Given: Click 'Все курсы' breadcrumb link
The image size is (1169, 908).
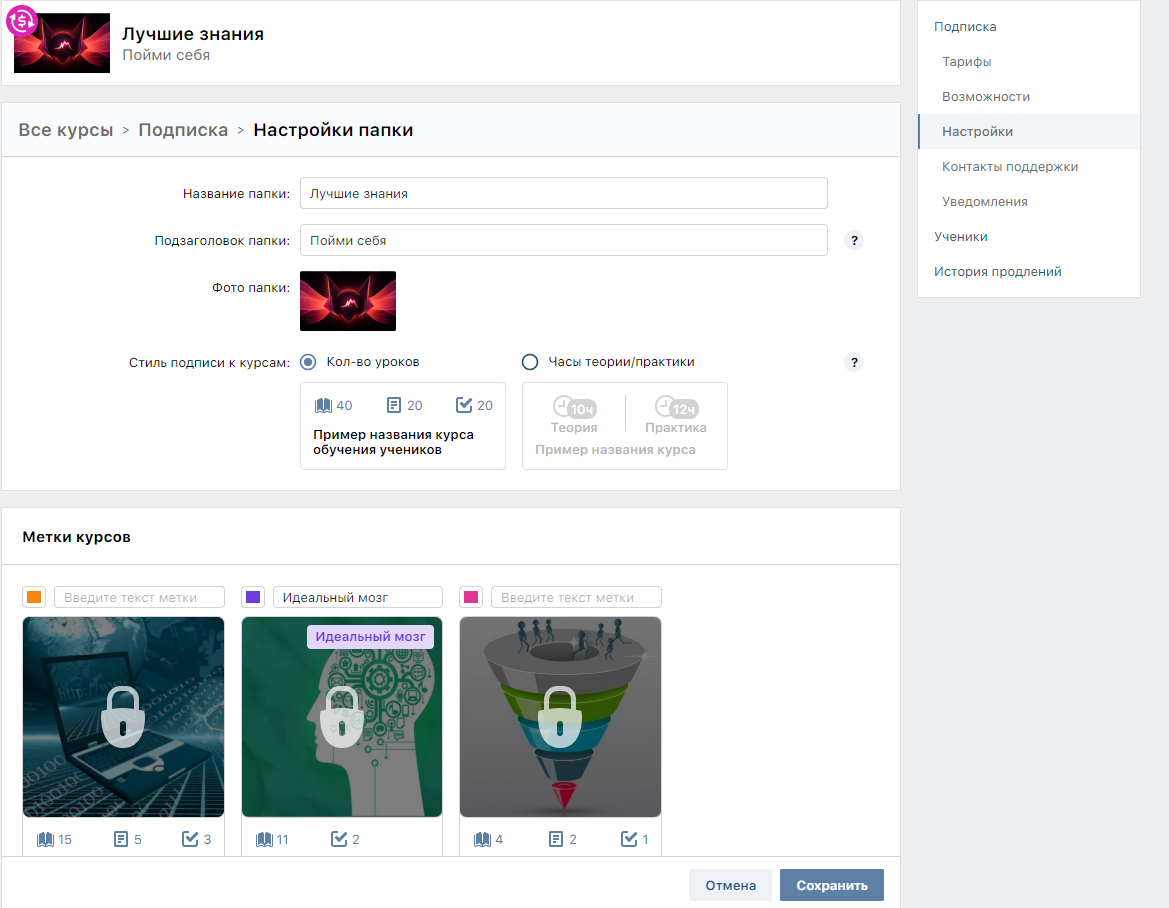Looking at the screenshot, I should pyautogui.click(x=66, y=130).
